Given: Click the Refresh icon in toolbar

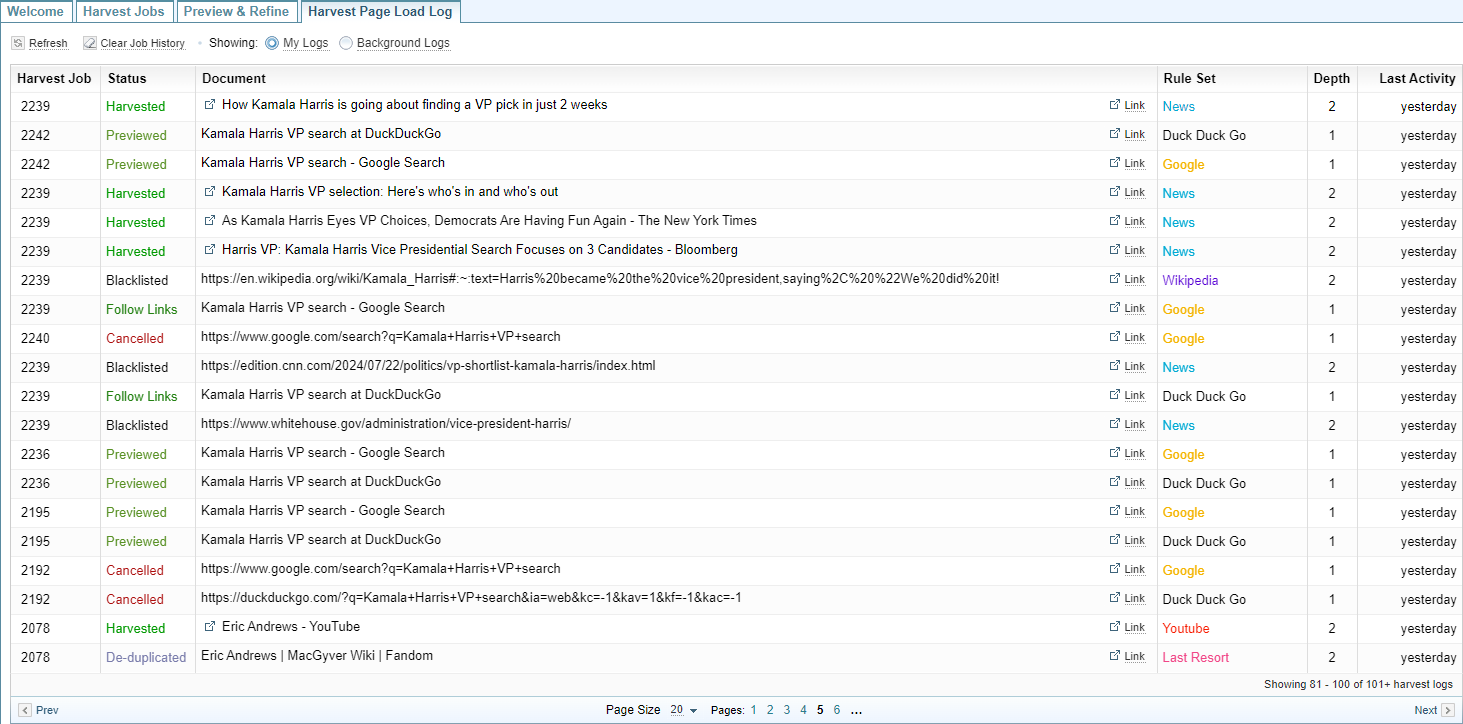Looking at the screenshot, I should pyautogui.click(x=18, y=43).
